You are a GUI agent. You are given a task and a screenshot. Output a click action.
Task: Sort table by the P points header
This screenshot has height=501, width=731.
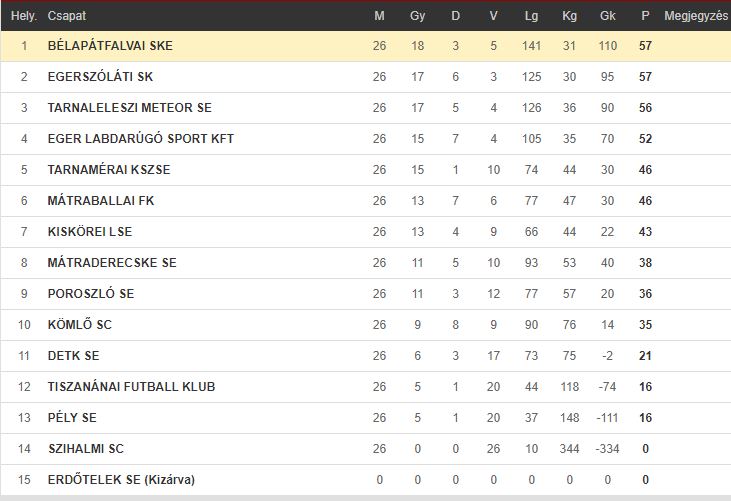645,16
